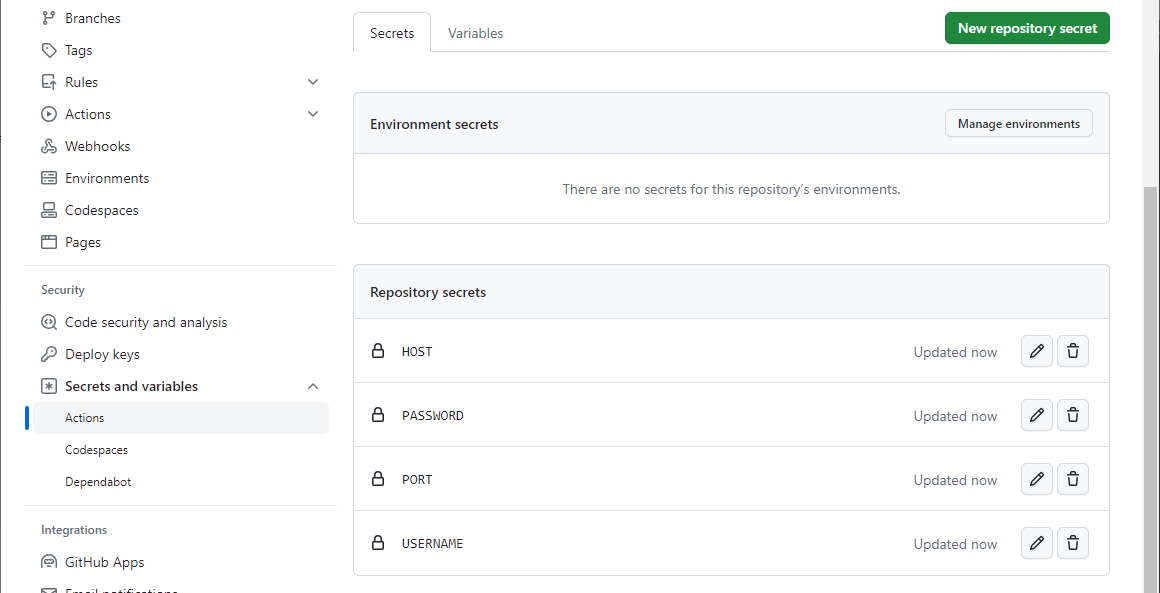Select the Secrets tab

click(392, 33)
